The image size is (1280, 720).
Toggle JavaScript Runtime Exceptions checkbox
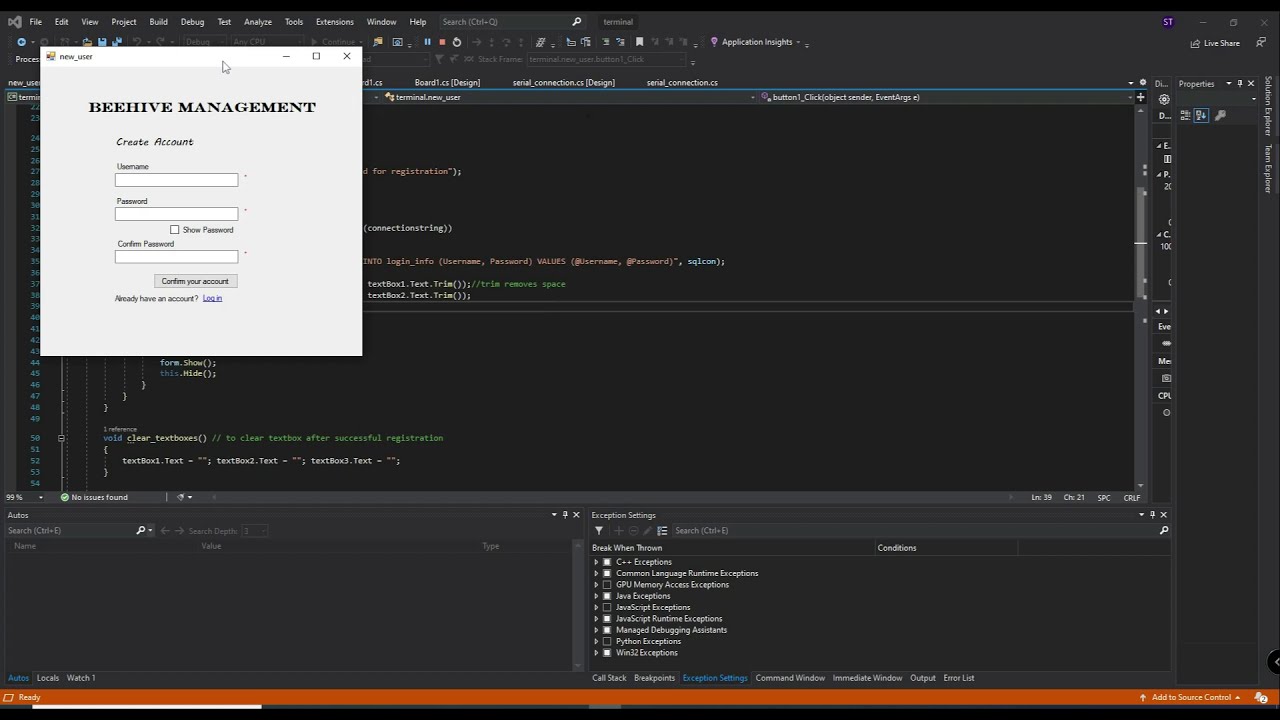607,619
